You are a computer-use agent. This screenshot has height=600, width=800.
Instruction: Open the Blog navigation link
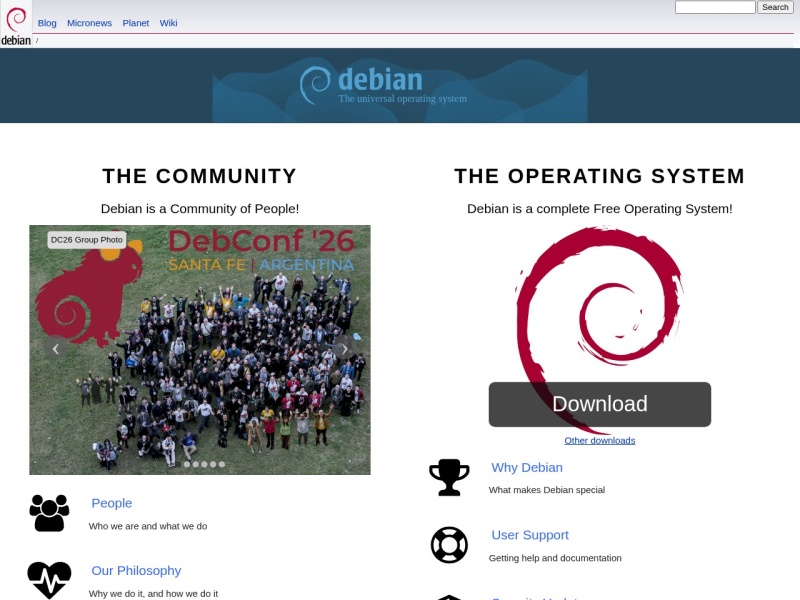tap(47, 23)
